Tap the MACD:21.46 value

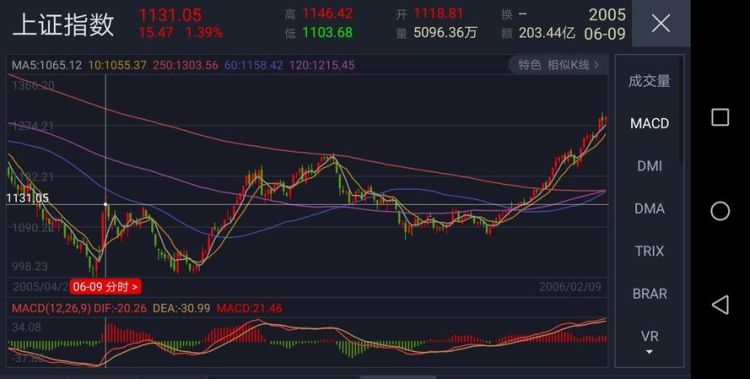pos(249,308)
